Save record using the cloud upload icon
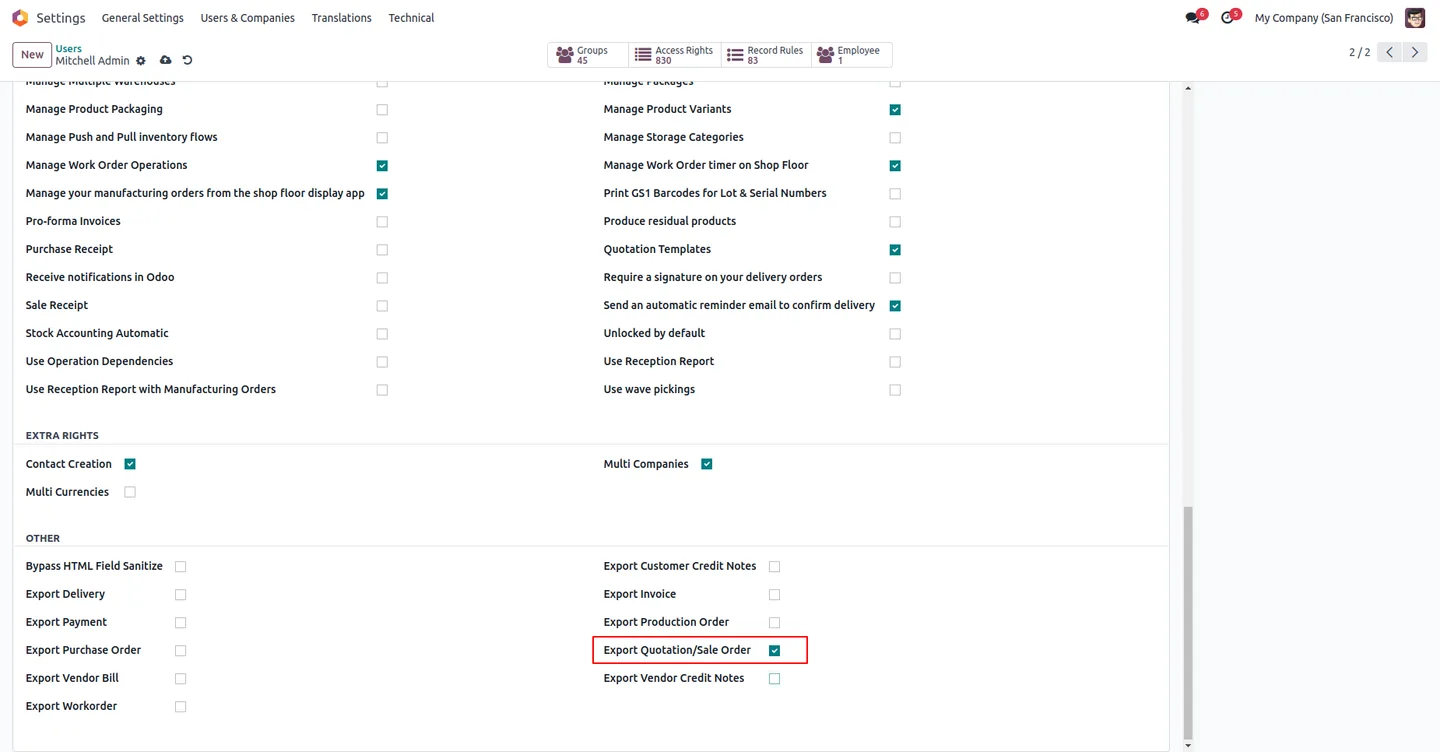This screenshot has width=1440, height=752. [x=166, y=61]
